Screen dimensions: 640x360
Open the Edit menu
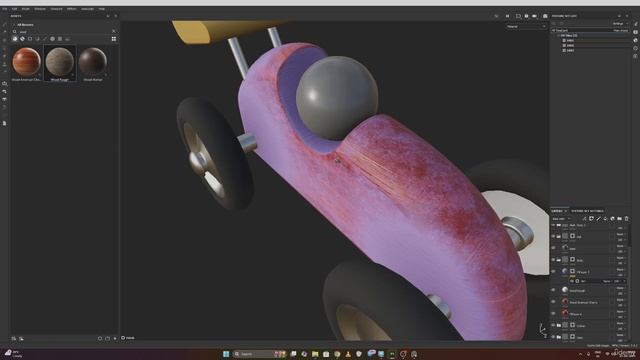coord(15,9)
